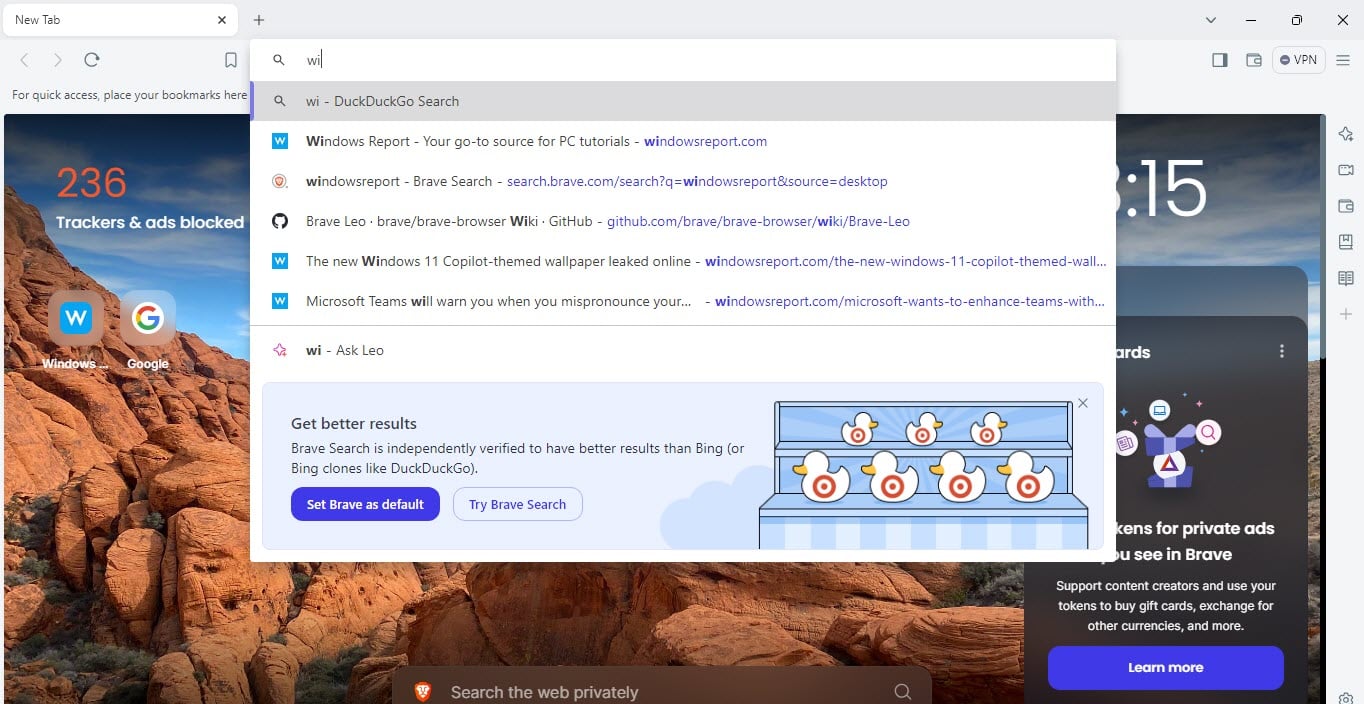Select 'wi - DuckDuckGo Search' suggestion

pyautogui.click(x=683, y=101)
